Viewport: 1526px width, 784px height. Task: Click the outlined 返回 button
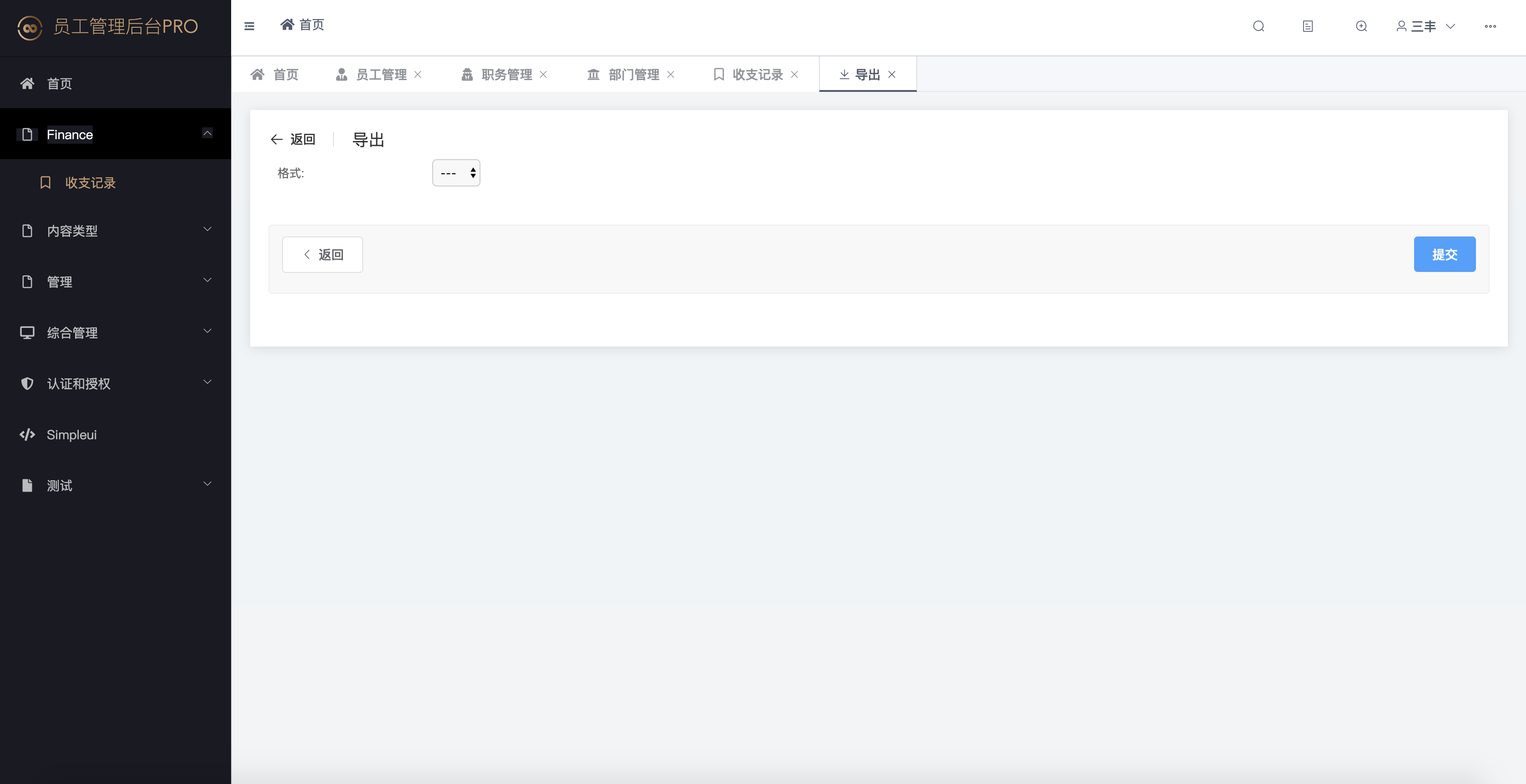[x=322, y=255]
